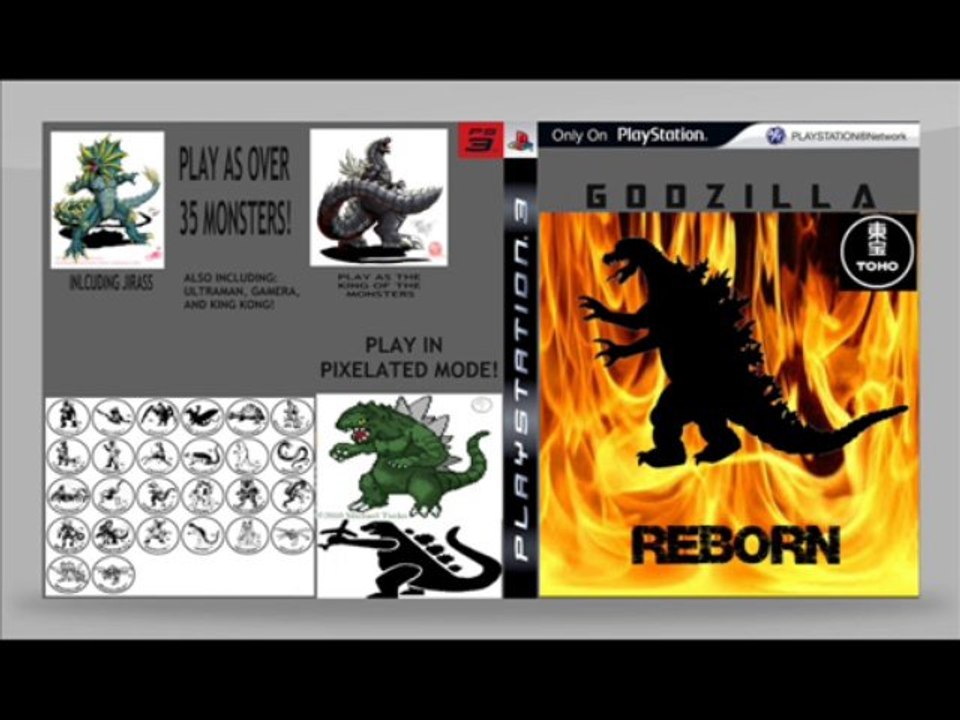Select the coiled serpent monster medallion

(291, 456)
